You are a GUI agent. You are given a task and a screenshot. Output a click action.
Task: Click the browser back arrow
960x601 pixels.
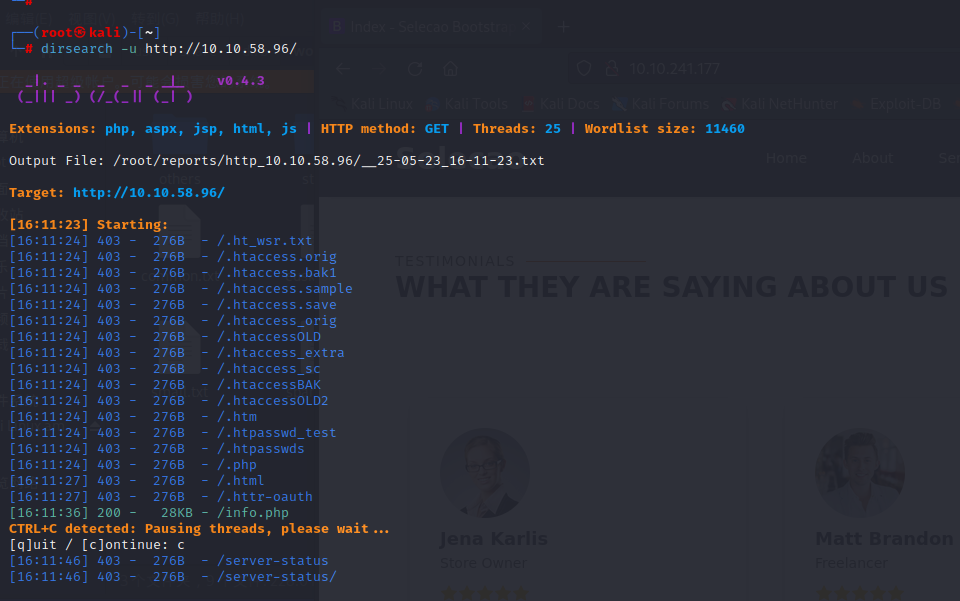tap(343, 69)
